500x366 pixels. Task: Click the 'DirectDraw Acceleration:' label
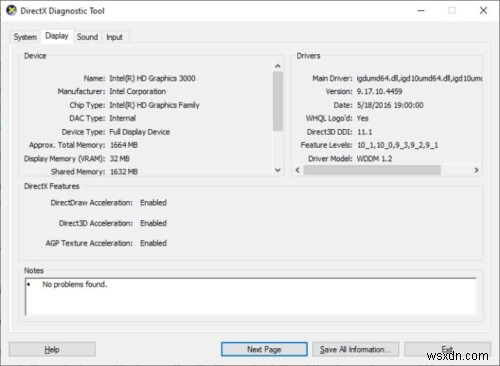coord(92,203)
